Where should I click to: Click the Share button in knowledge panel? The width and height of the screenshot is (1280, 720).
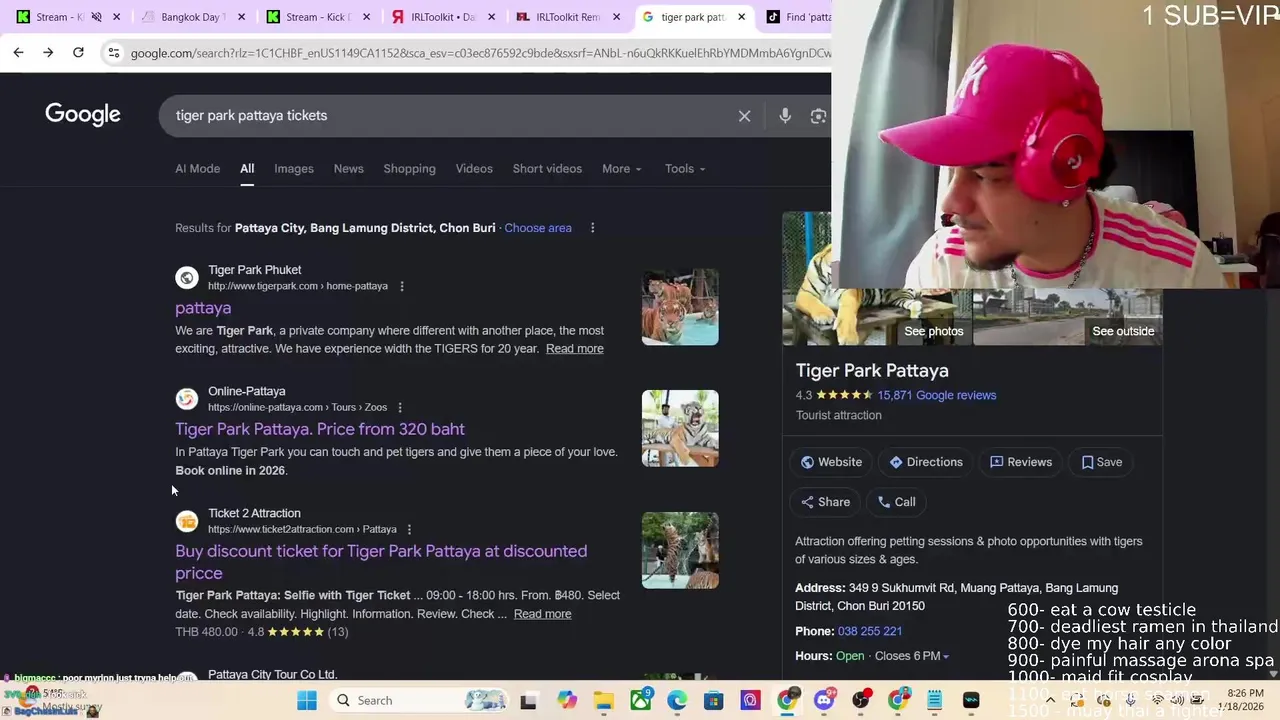[826, 502]
